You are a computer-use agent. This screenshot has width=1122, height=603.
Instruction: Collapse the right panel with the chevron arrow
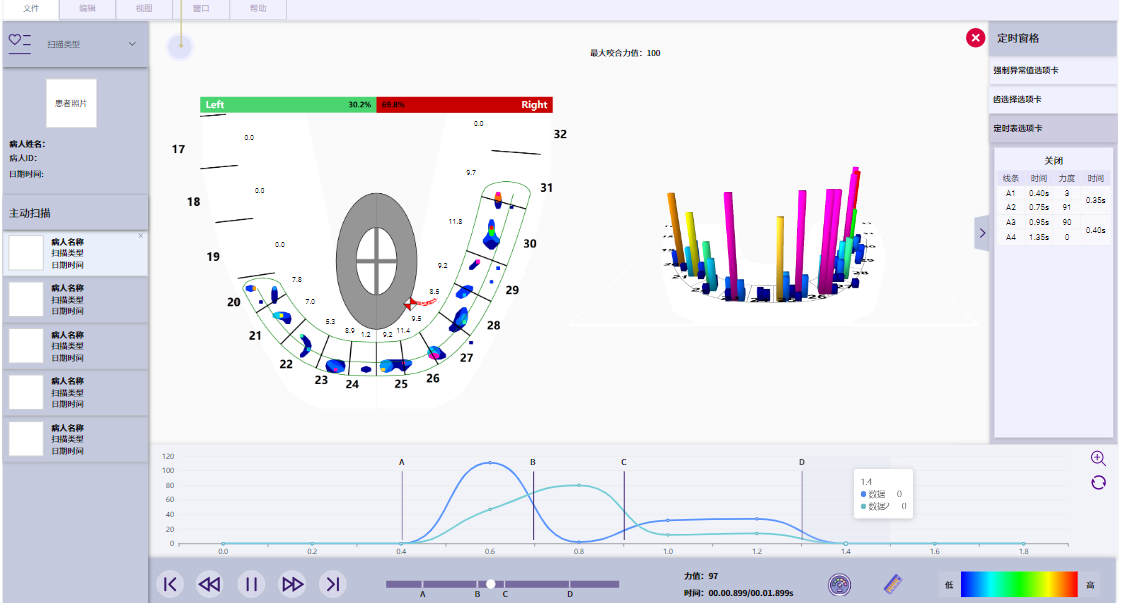pos(981,233)
